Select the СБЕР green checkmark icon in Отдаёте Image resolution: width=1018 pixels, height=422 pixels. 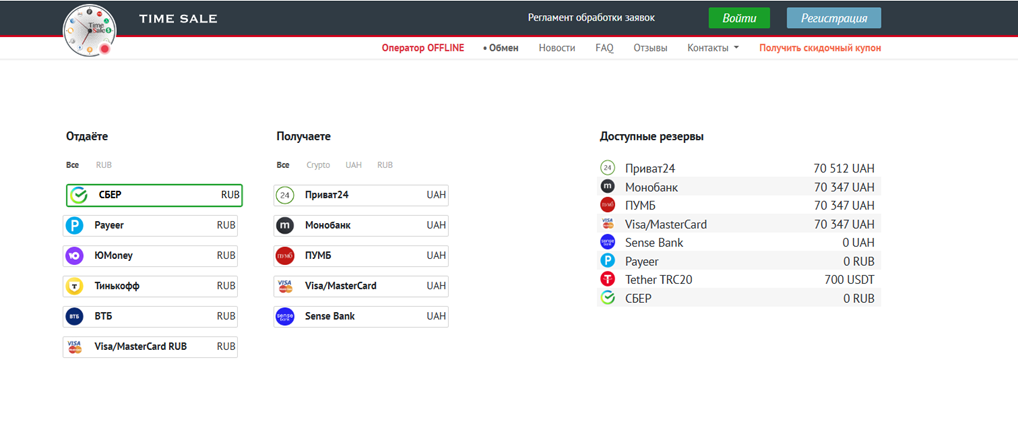(79, 195)
